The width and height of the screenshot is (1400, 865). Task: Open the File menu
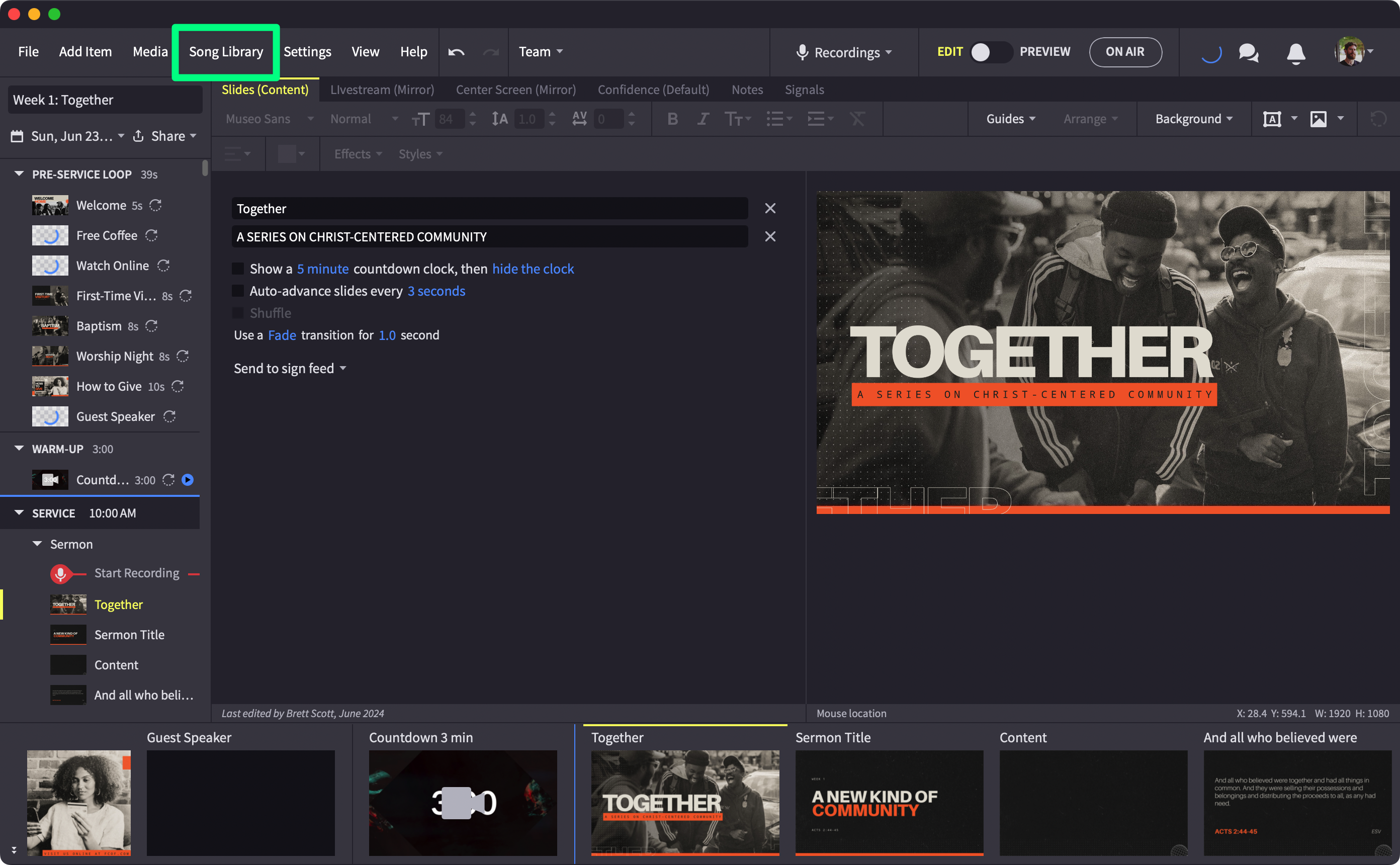coord(29,51)
